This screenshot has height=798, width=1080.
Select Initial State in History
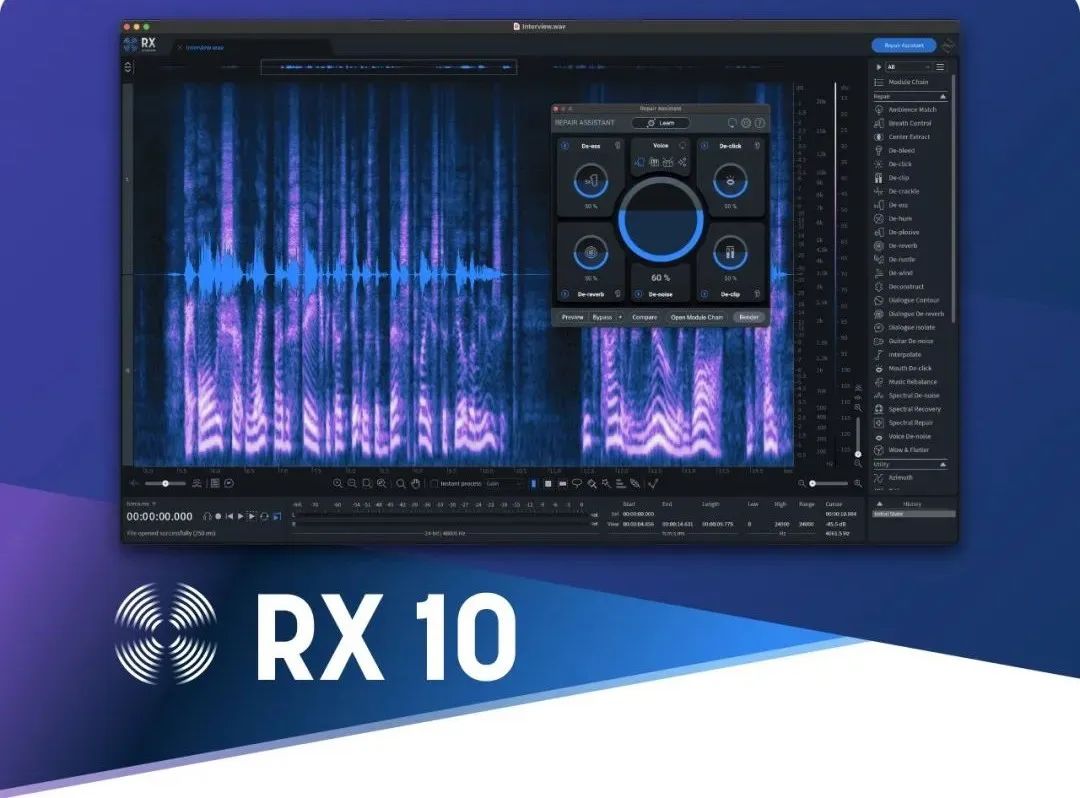pyautogui.click(x=913, y=514)
